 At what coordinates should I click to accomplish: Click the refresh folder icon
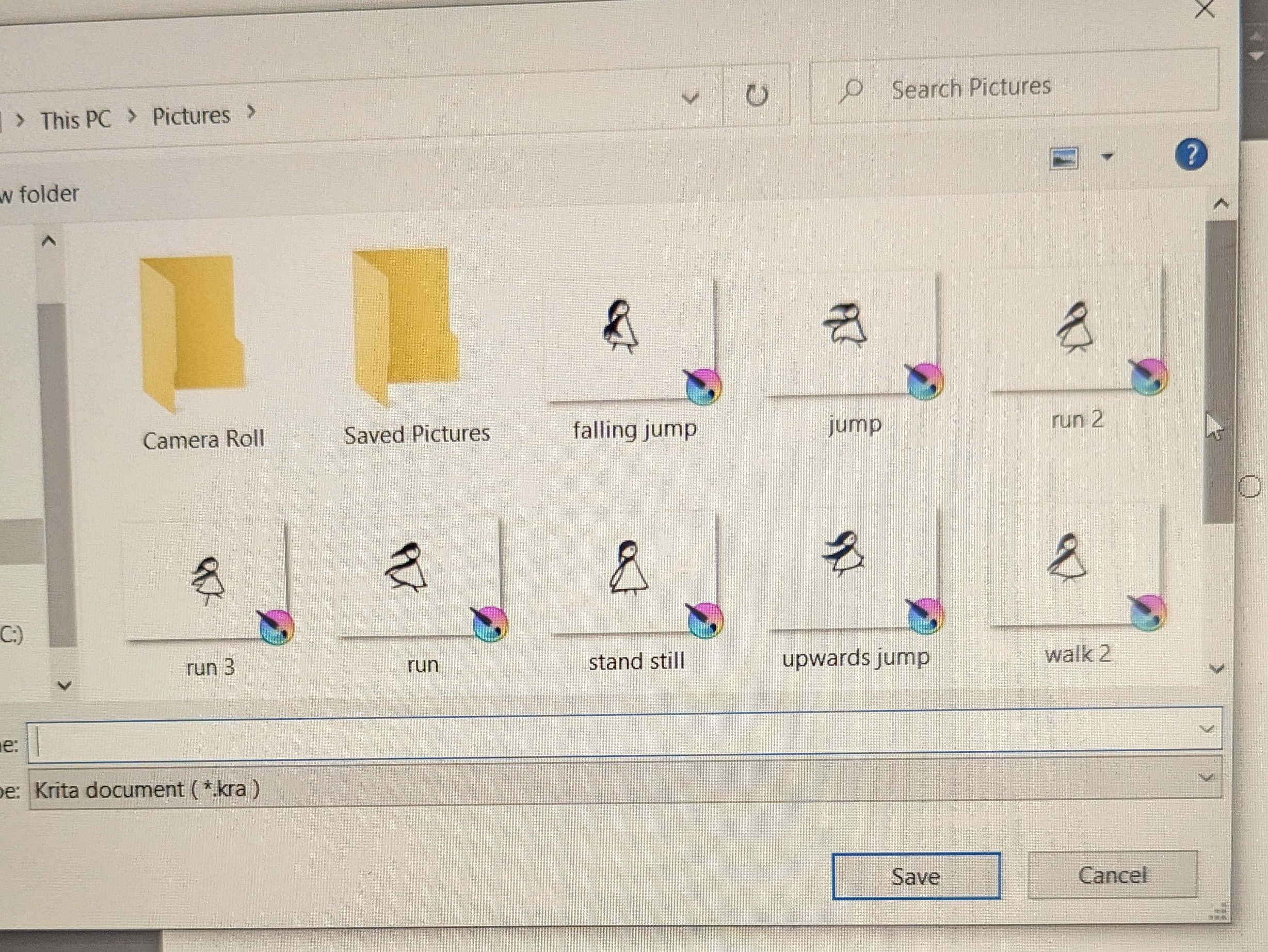coord(756,95)
